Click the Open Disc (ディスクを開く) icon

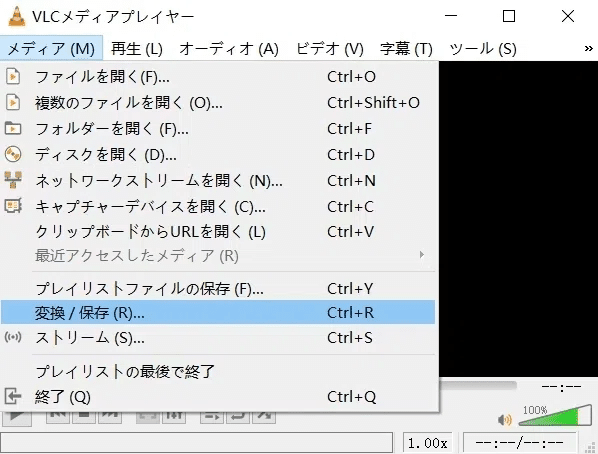tap(13, 155)
